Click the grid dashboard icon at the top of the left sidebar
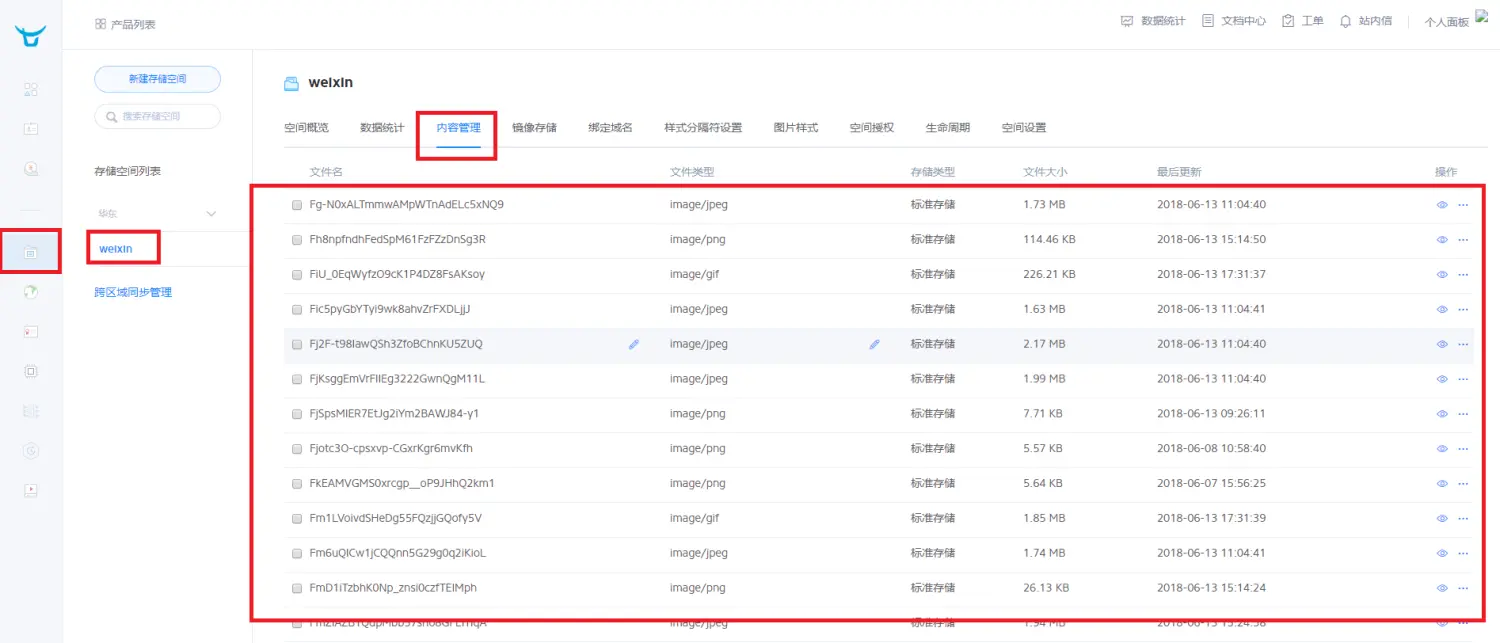Viewport: 1500px width, 643px height. [31, 89]
